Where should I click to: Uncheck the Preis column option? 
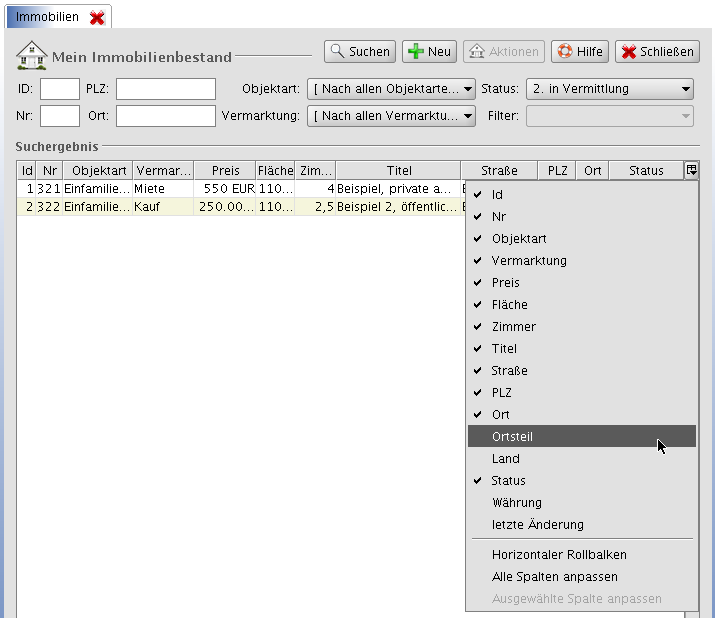[x=506, y=283]
